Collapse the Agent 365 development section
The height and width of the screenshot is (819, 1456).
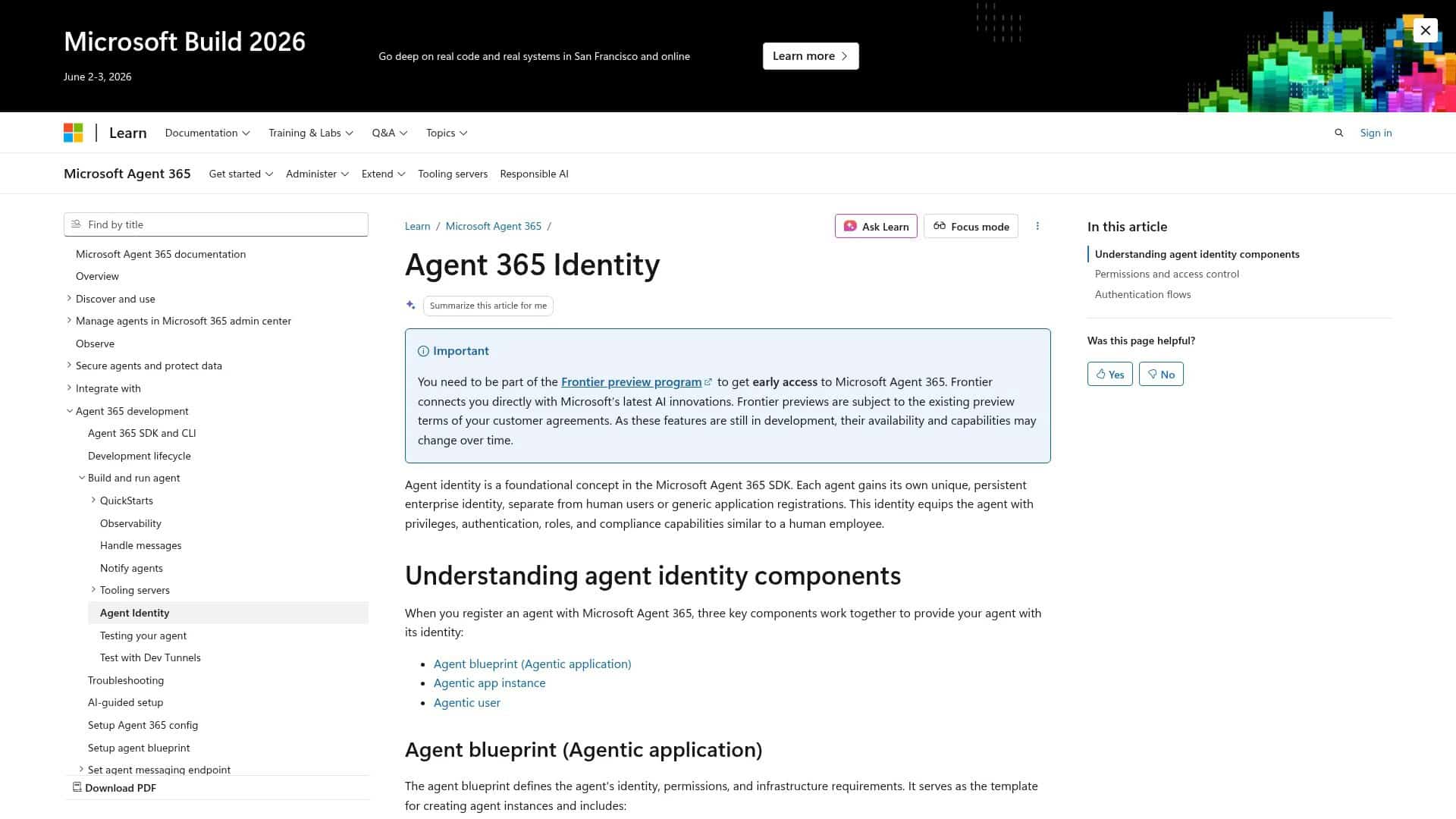(x=69, y=410)
